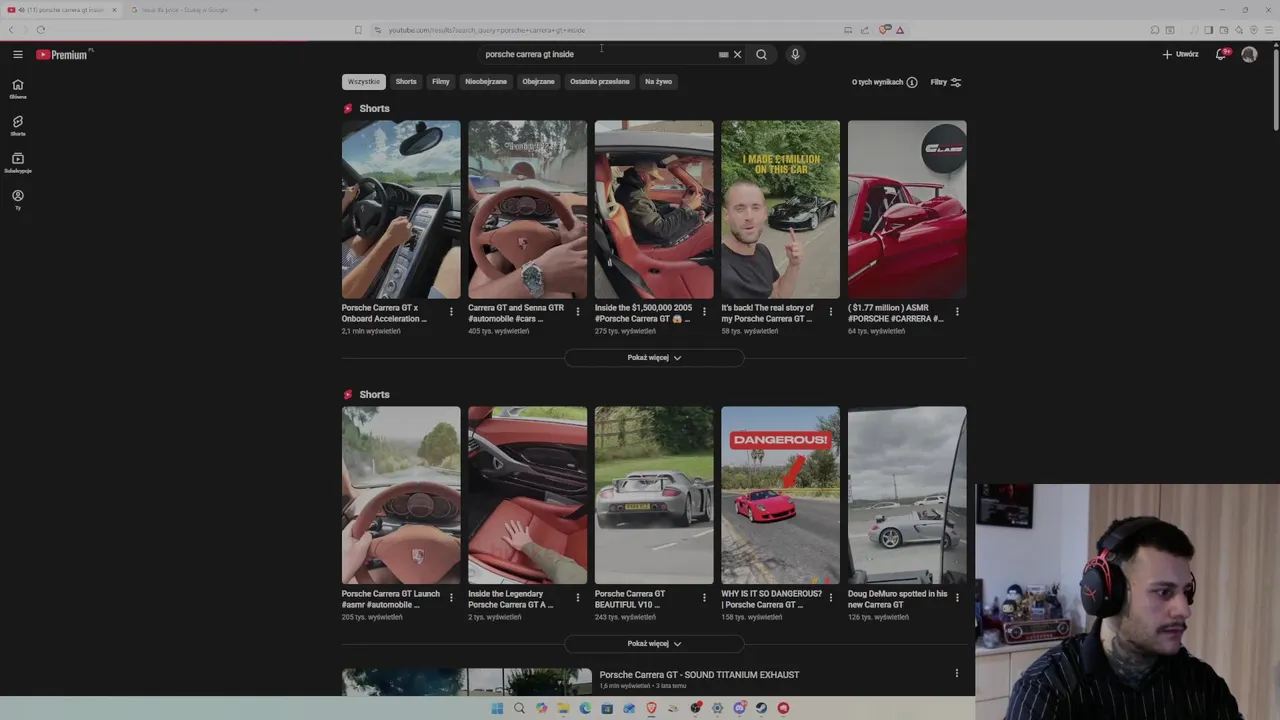Reload the page in browser toolbar

click(x=41, y=30)
